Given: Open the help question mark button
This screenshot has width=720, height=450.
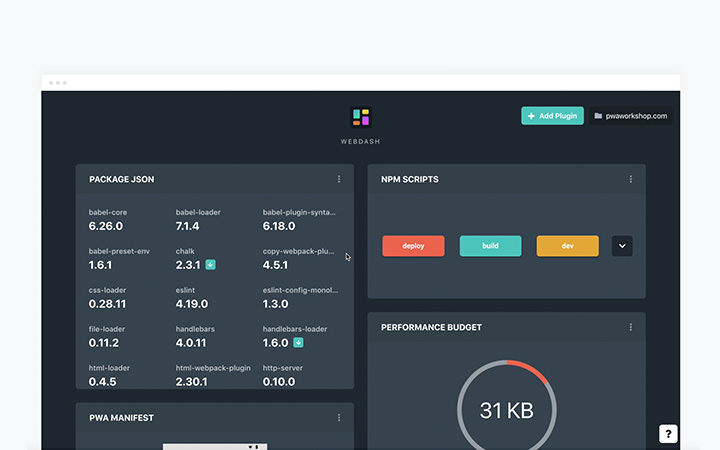Looking at the screenshot, I should click(668, 434).
